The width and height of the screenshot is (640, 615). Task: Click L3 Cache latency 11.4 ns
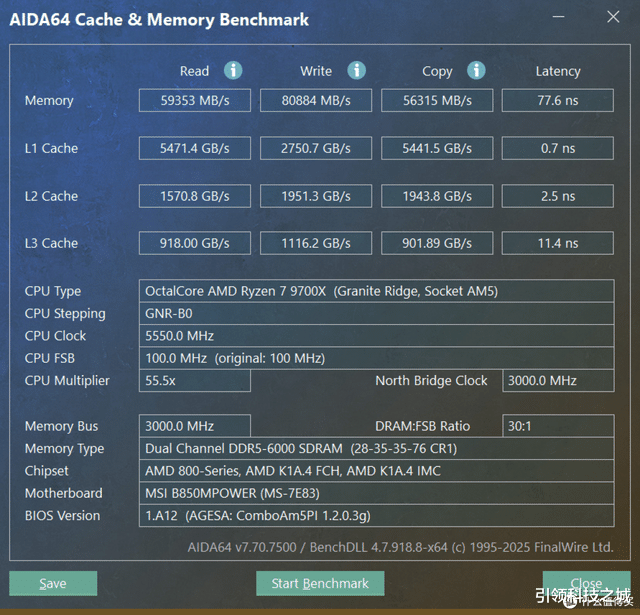558,243
